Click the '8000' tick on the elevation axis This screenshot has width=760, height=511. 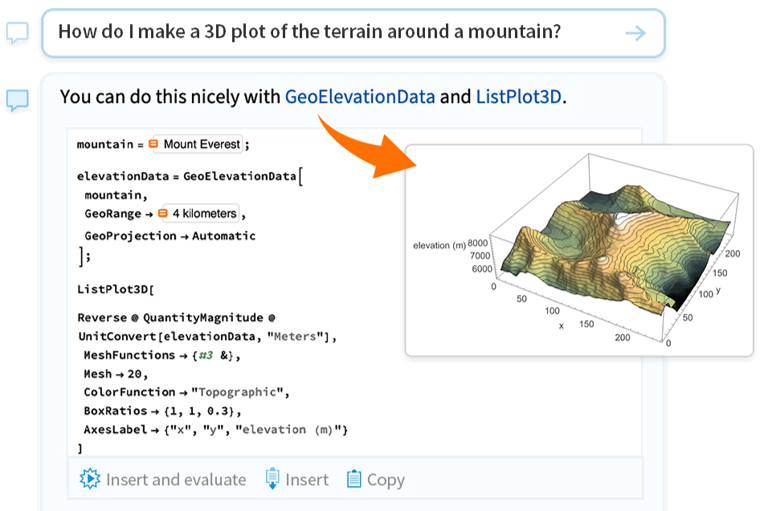pyautogui.click(x=477, y=243)
